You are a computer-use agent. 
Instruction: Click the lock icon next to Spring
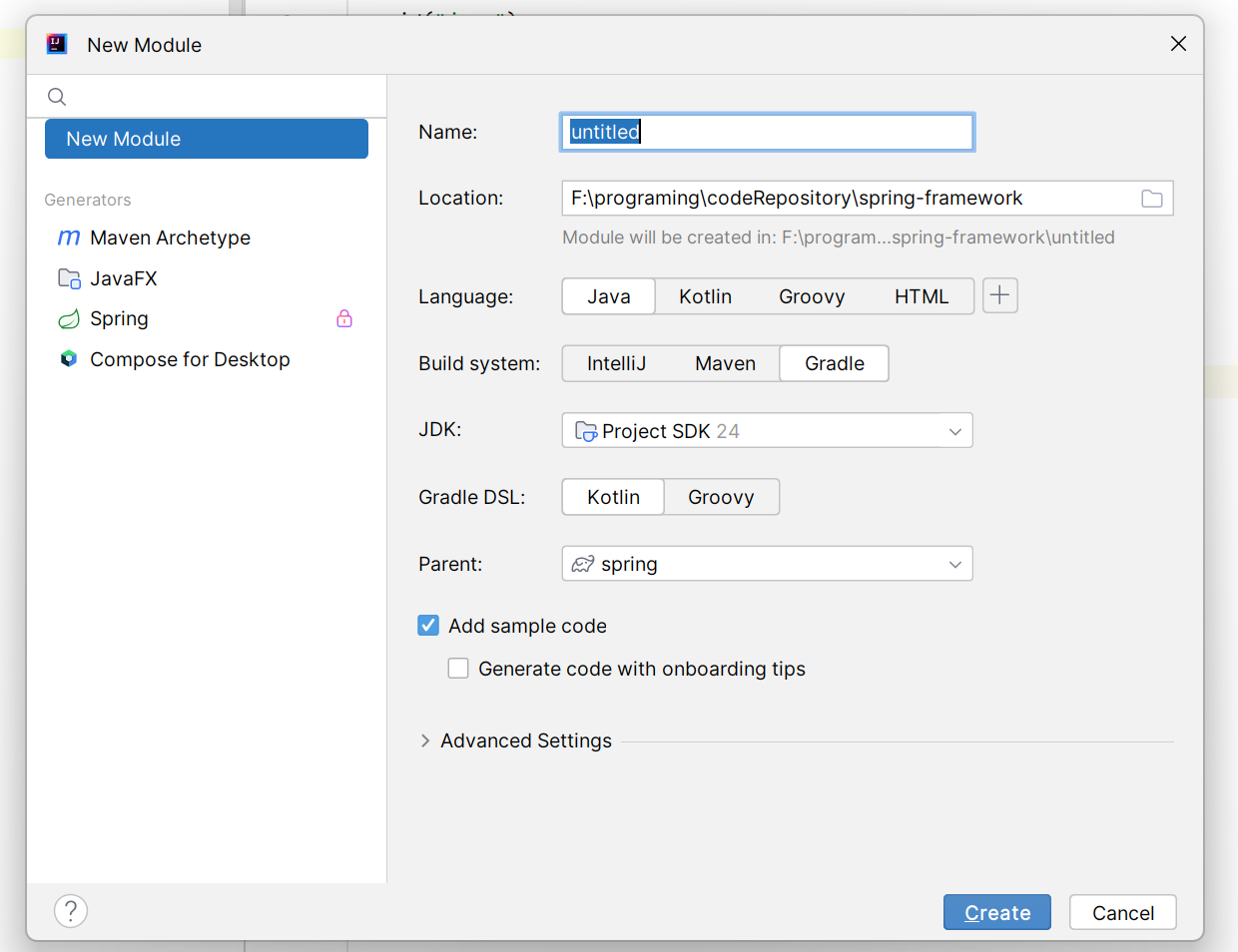tap(344, 318)
